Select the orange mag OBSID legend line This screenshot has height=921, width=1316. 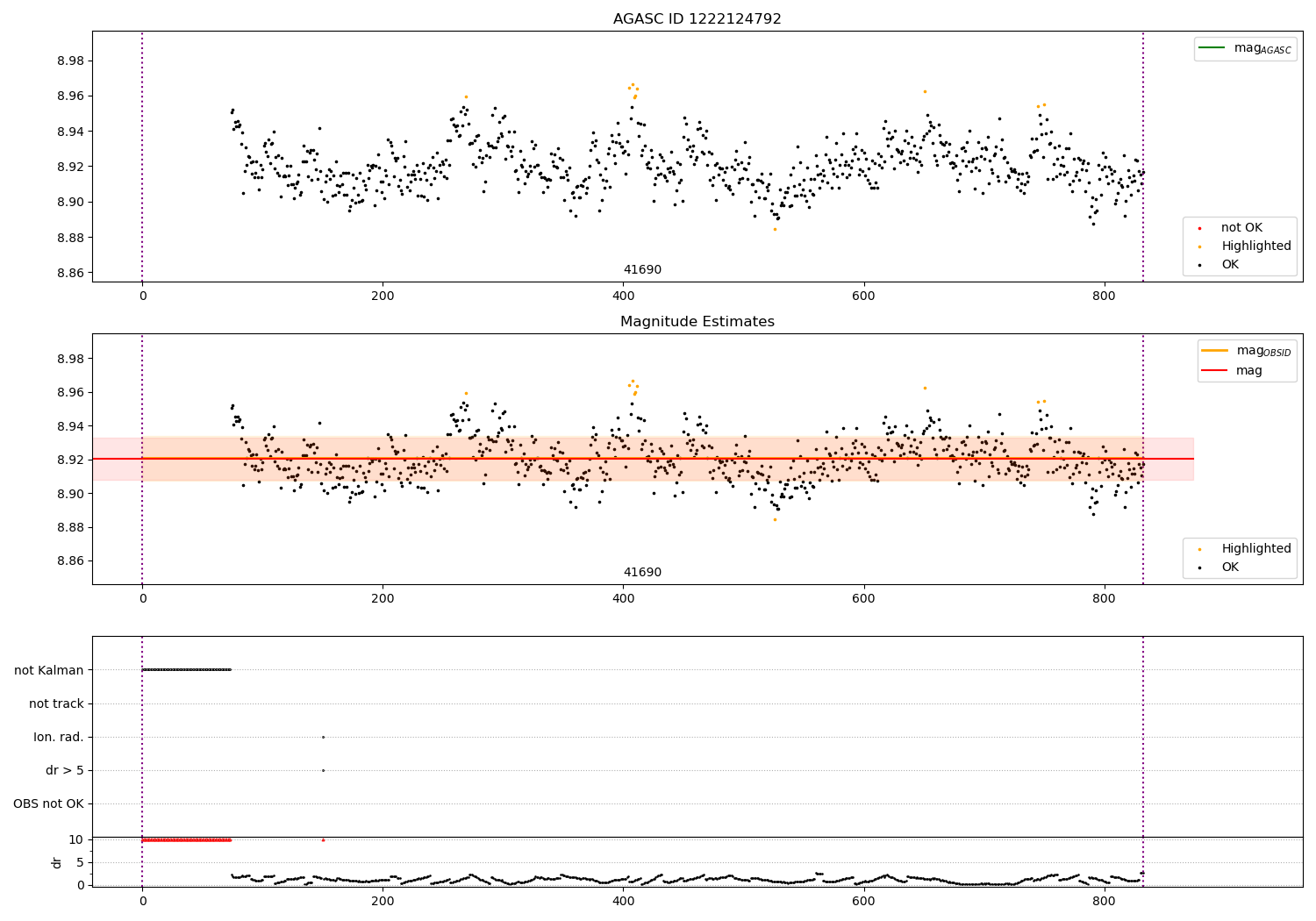pos(1215,350)
